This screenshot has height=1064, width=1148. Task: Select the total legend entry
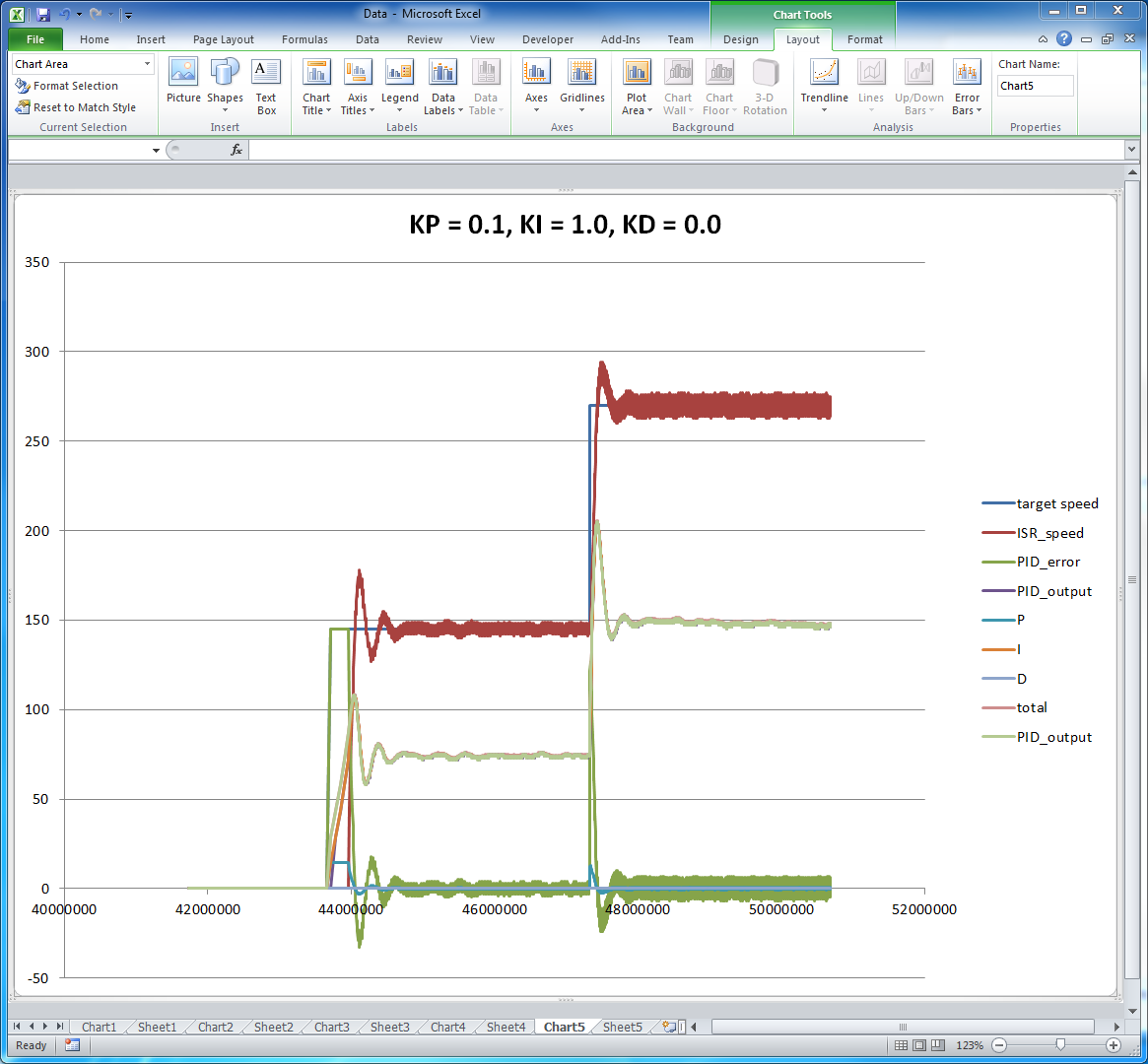click(1014, 707)
